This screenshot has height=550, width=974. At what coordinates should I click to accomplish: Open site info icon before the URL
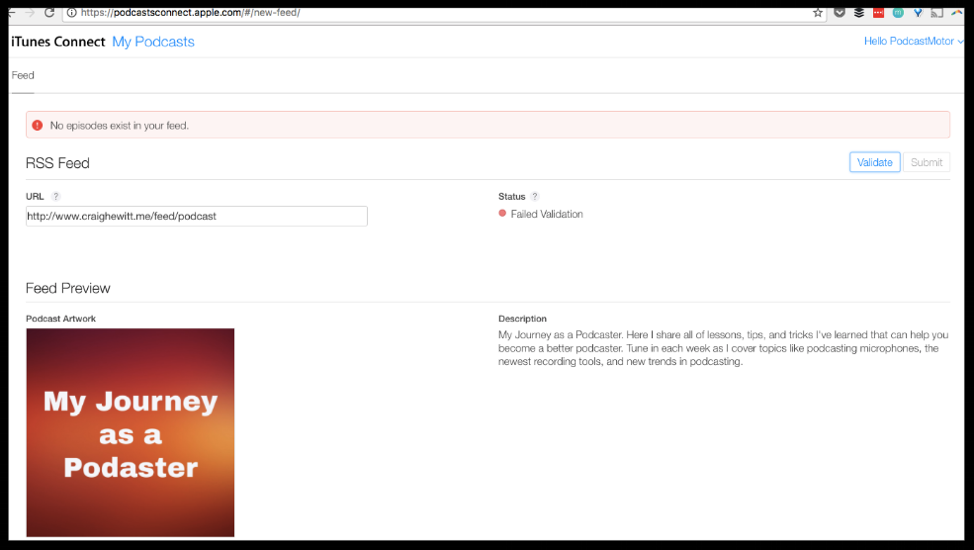pyautogui.click(x=72, y=12)
